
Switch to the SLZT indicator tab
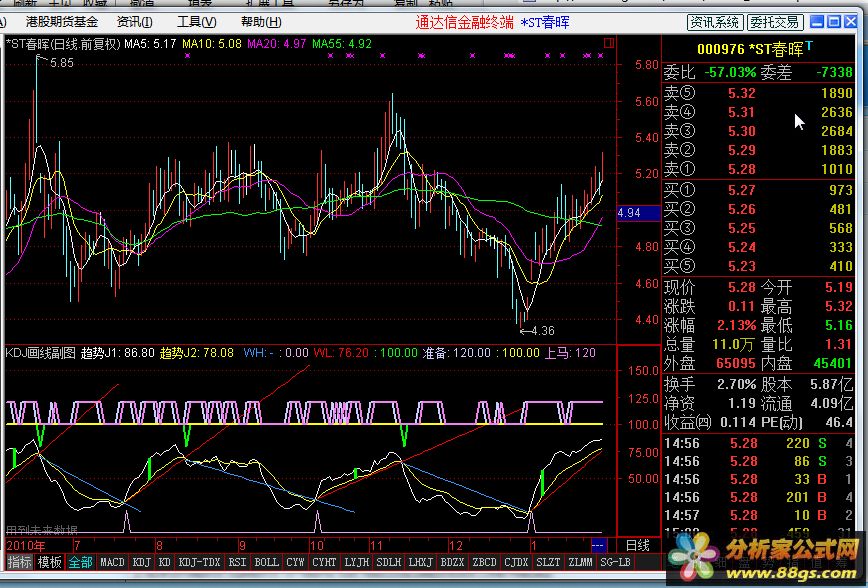click(x=549, y=562)
